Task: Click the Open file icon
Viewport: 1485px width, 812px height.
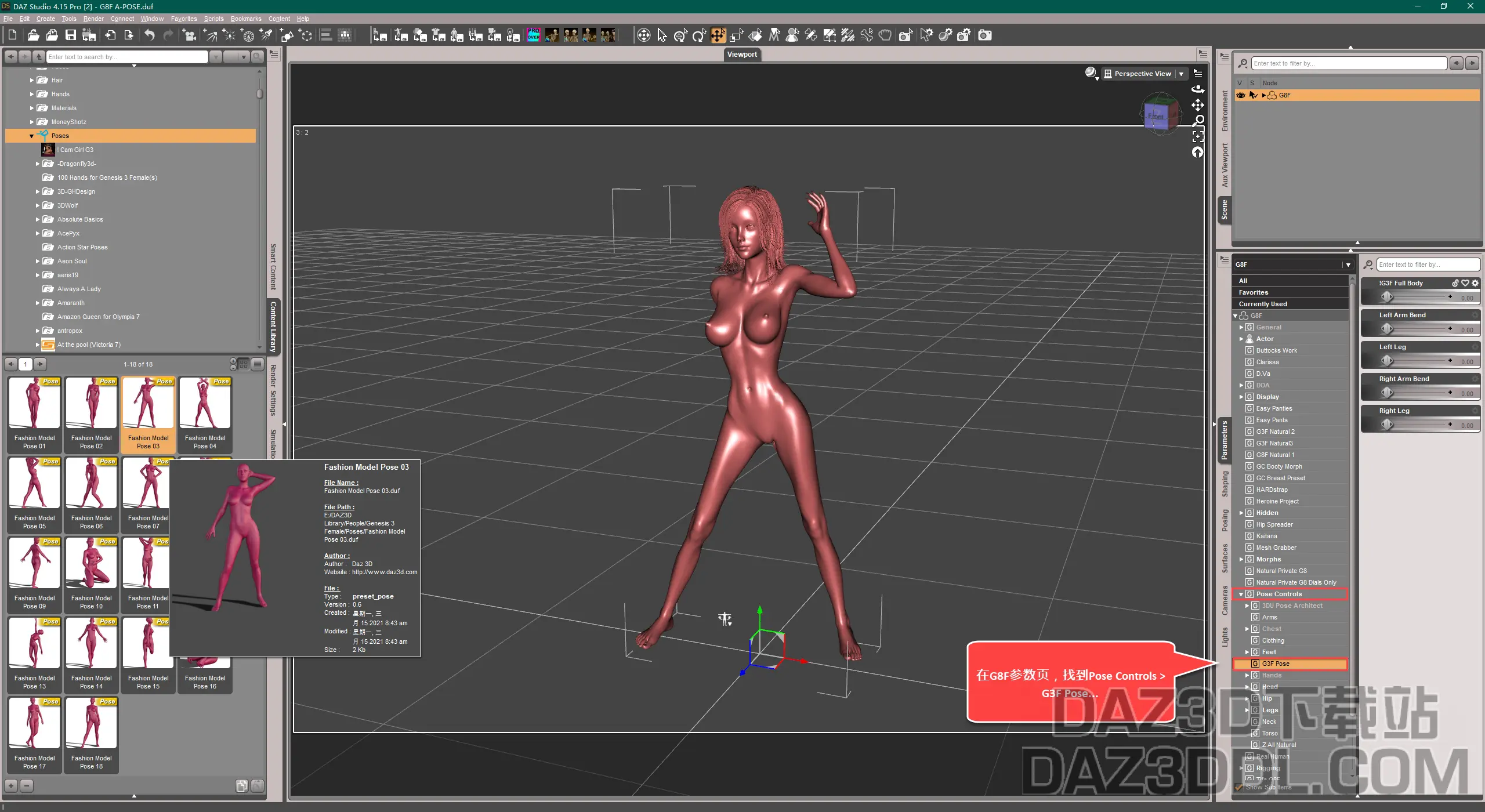Action: (33, 35)
